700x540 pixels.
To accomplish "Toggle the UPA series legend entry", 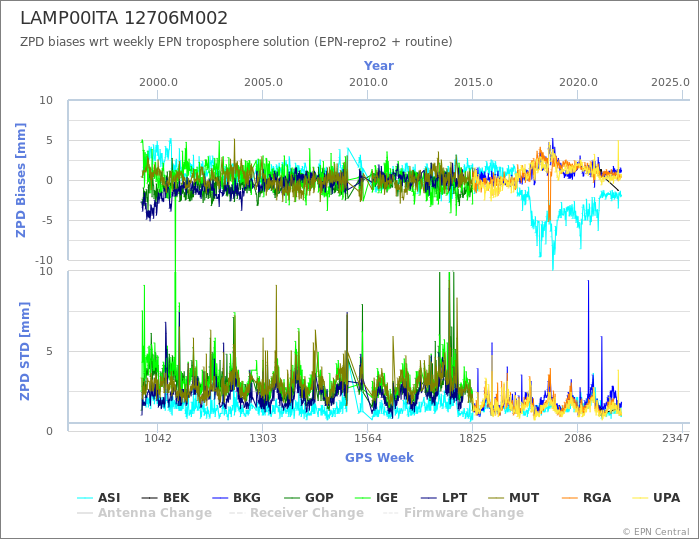I will pyautogui.click(x=656, y=498).
